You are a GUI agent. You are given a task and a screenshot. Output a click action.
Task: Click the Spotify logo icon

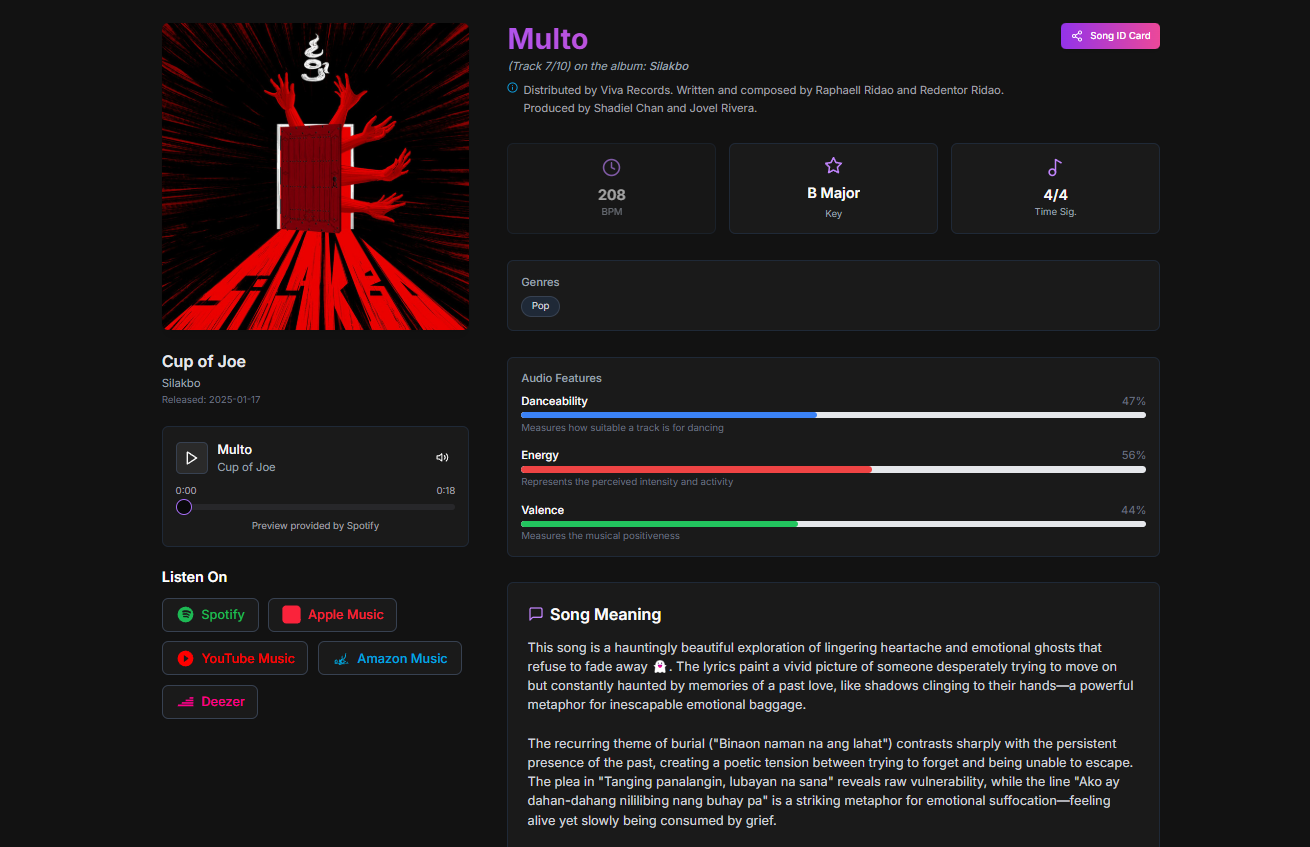pos(185,615)
